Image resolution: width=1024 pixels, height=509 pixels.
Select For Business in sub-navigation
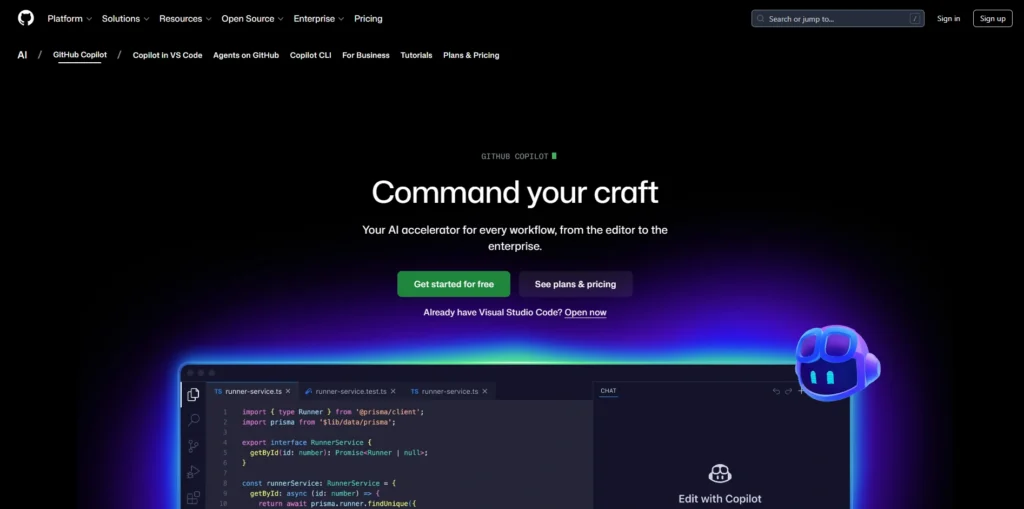pos(366,56)
